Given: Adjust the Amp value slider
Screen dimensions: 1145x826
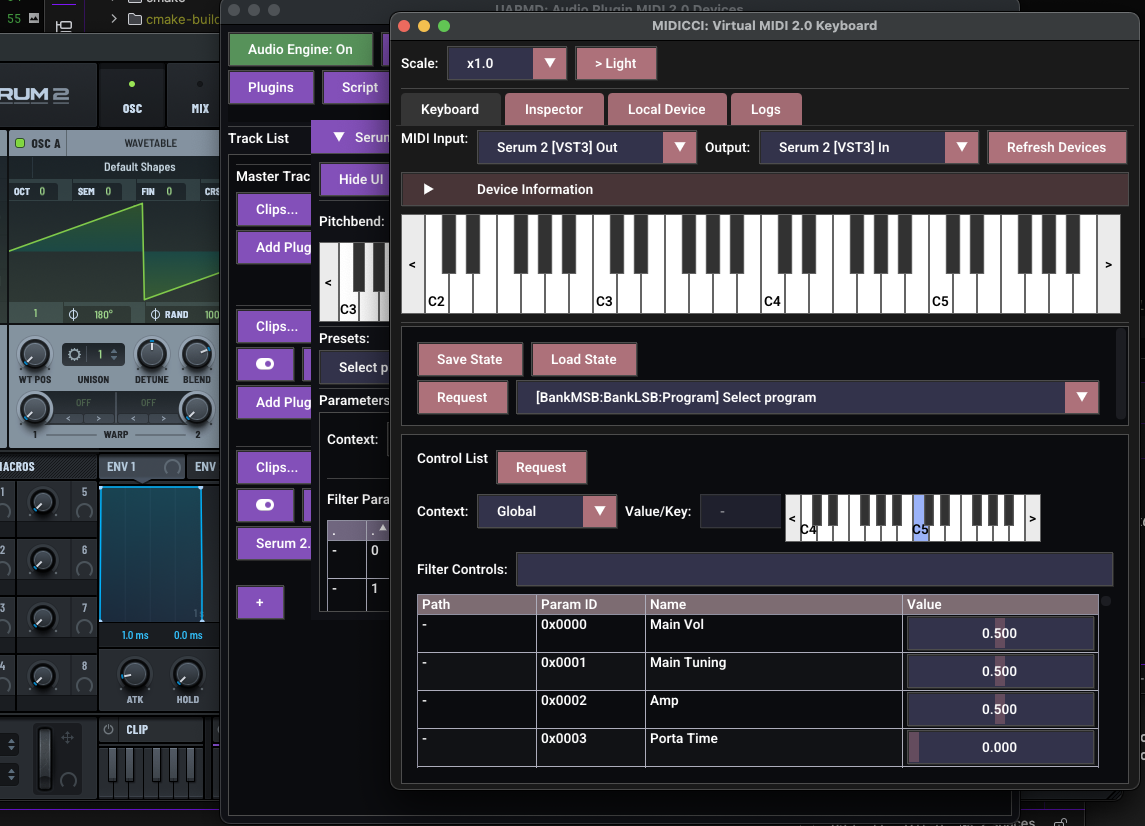Looking at the screenshot, I should click(x=1000, y=709).
